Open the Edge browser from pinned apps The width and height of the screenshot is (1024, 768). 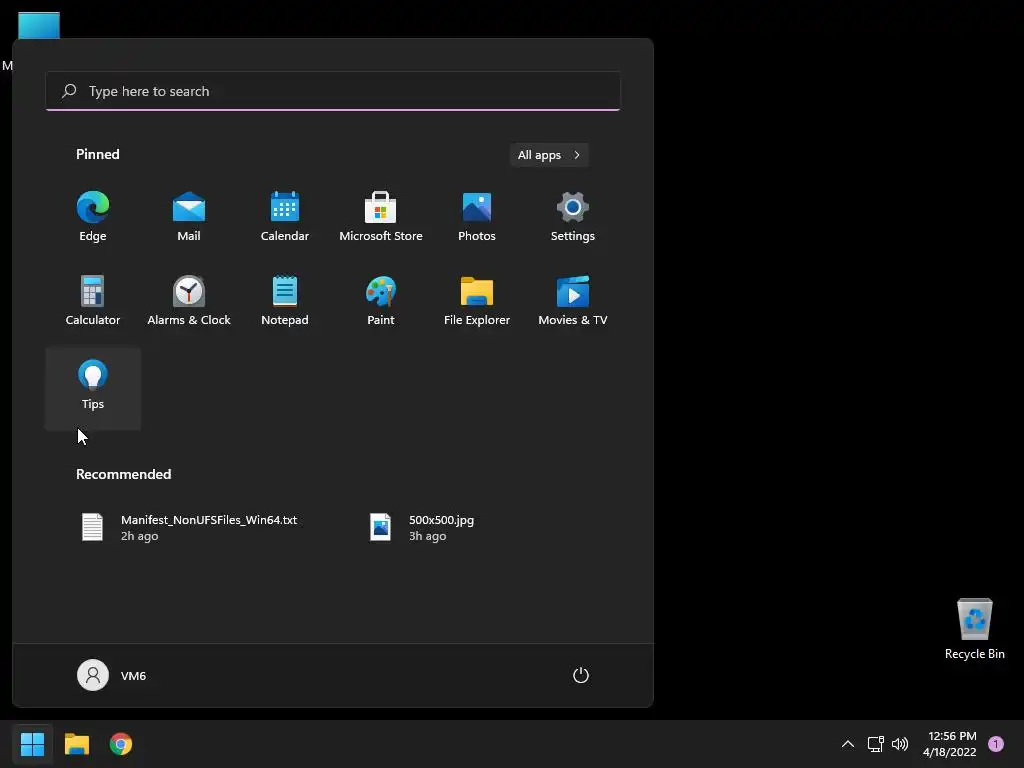[93, 217]
